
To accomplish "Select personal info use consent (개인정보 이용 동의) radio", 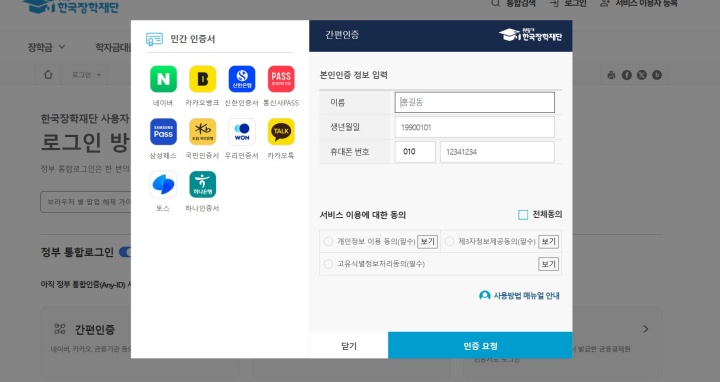I will [328, 242].
